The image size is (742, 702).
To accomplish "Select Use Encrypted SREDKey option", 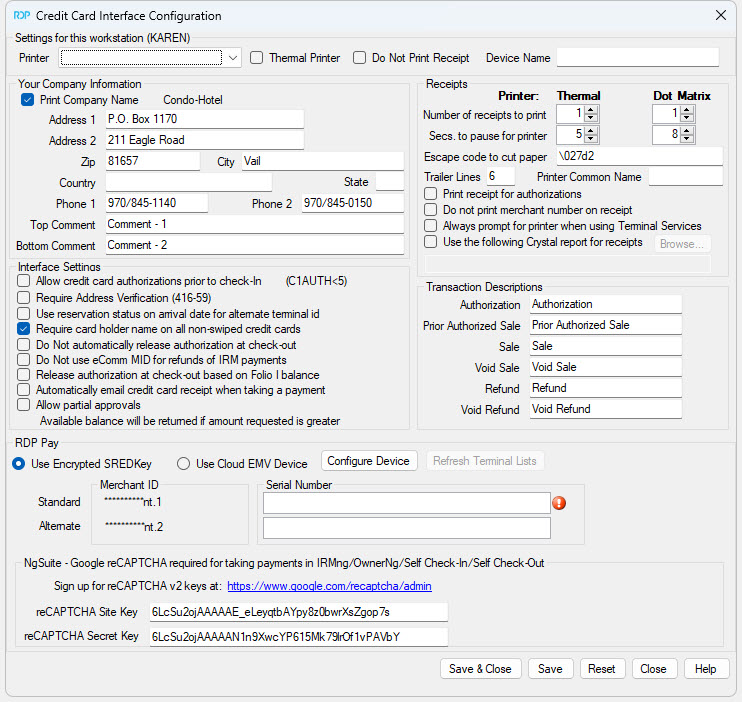I will [19, 463].
